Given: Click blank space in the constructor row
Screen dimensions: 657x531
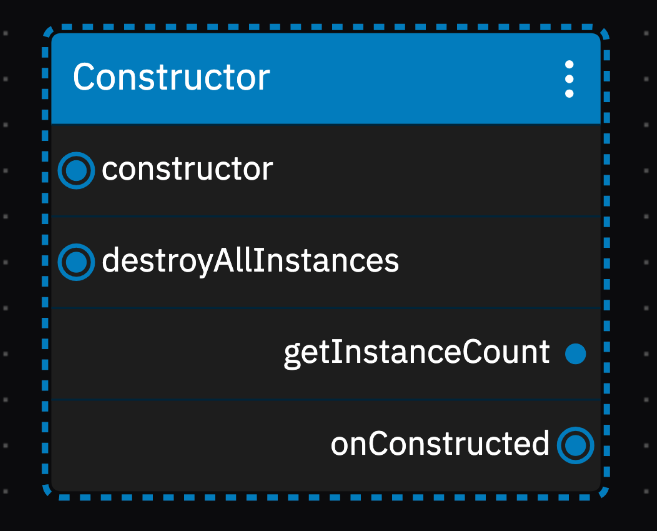Looking at the screenshot, I should 436,170.
